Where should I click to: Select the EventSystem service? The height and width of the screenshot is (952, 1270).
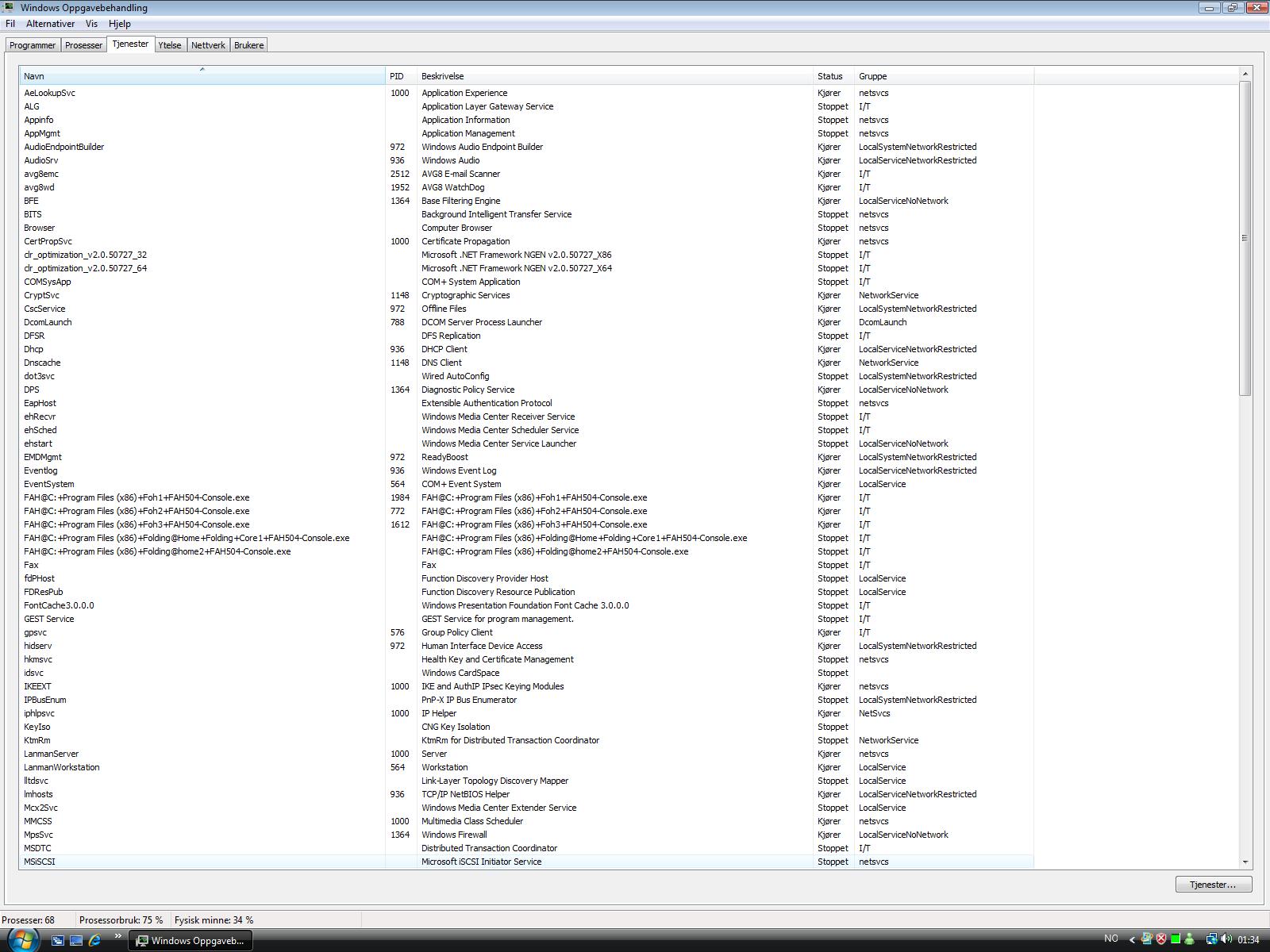tap(48, 484)
